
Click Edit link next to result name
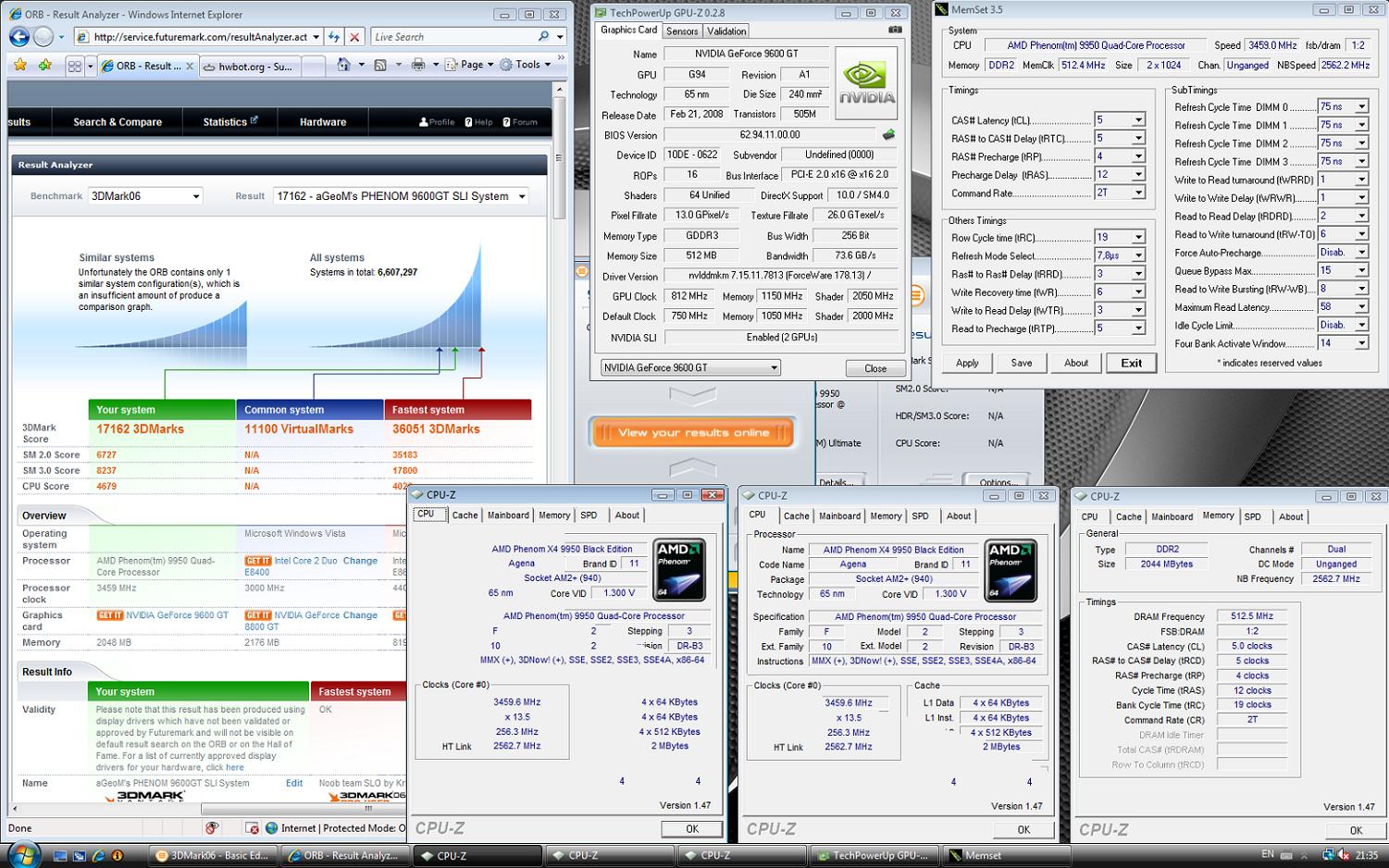click(294, 783)
